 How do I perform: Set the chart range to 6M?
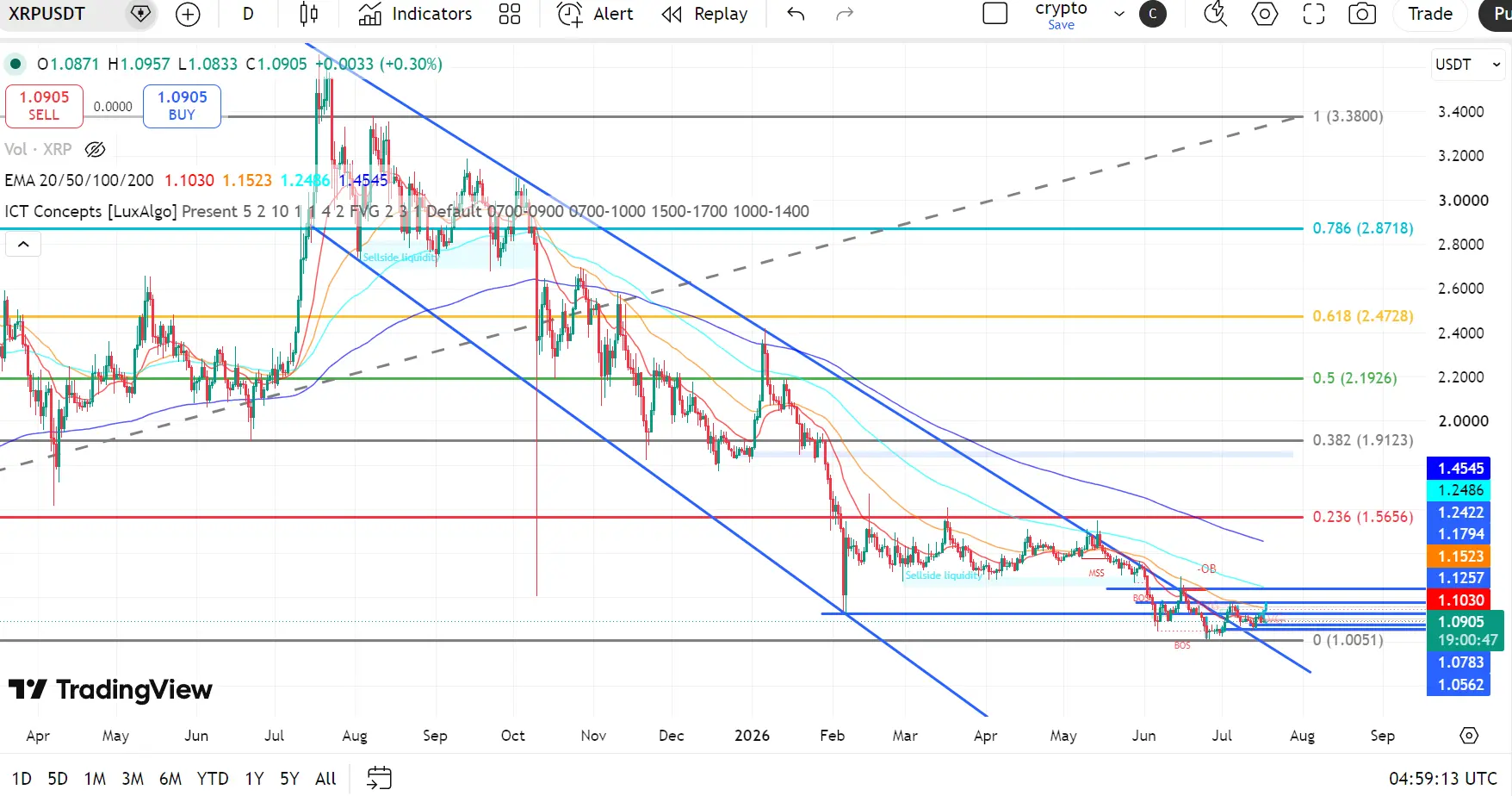(x=170, y=779)
